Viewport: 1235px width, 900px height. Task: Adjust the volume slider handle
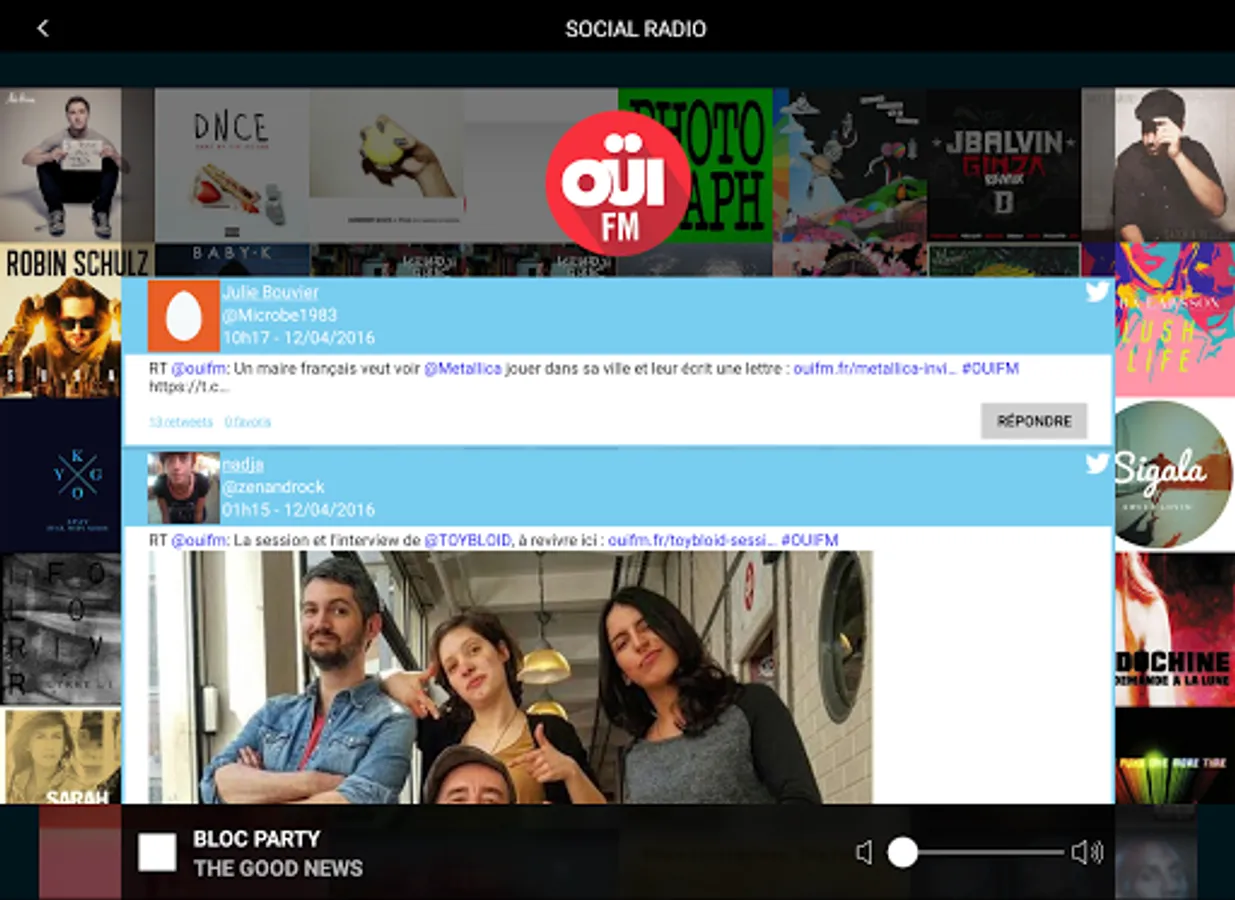click(903, 852)
